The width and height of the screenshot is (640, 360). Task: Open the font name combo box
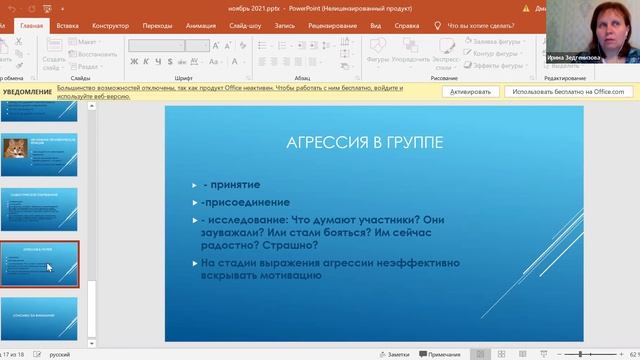click(156, 45)
